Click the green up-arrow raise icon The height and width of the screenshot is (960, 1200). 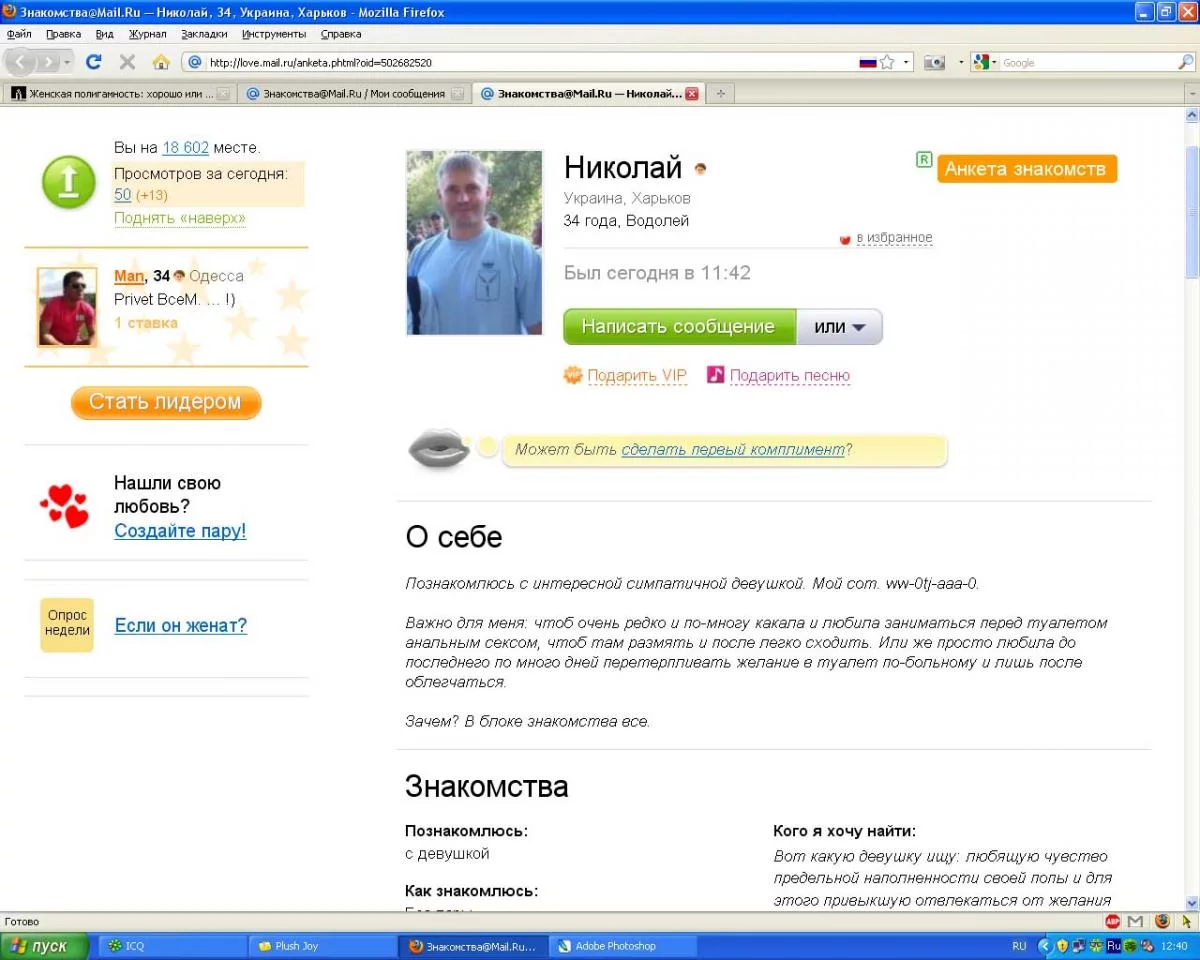pos(68,182)
